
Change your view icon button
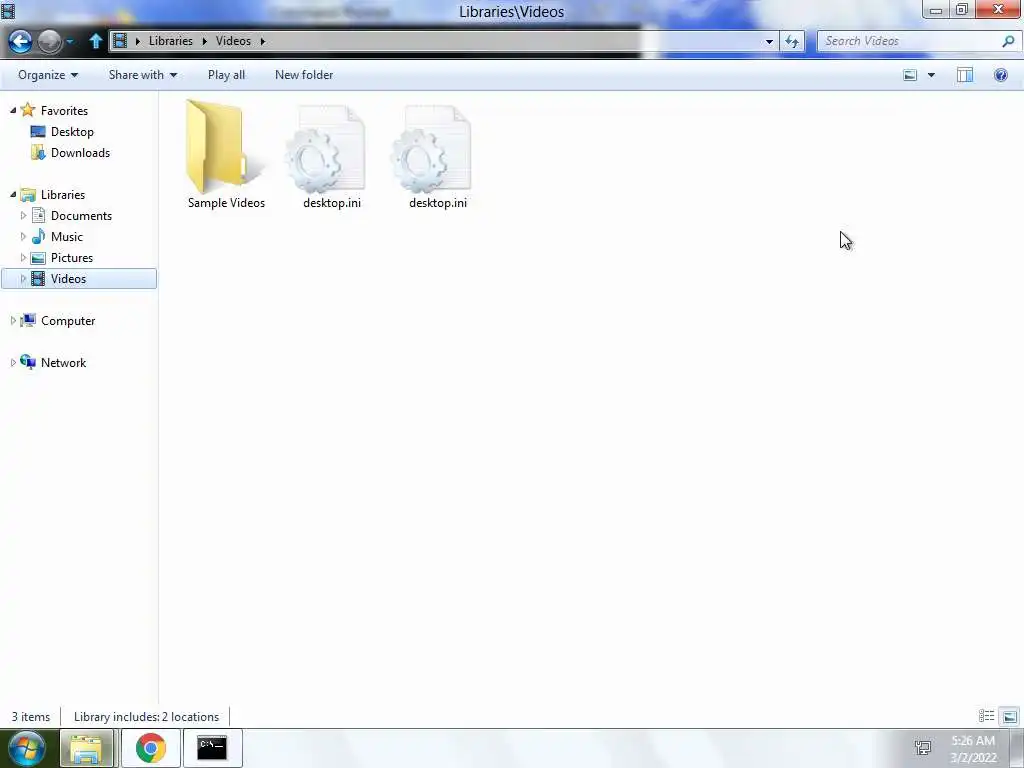pyautogui.click(x=910, y=75)
